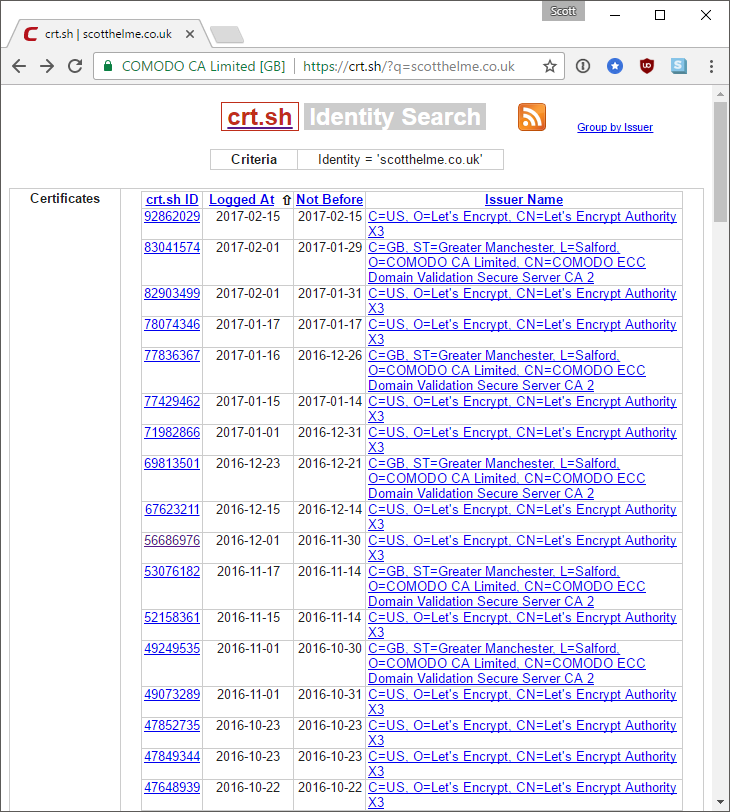The height and width of the screenshot is (812, 730).
Task: Click the browser forward arrow
Action: coord(47,66)
